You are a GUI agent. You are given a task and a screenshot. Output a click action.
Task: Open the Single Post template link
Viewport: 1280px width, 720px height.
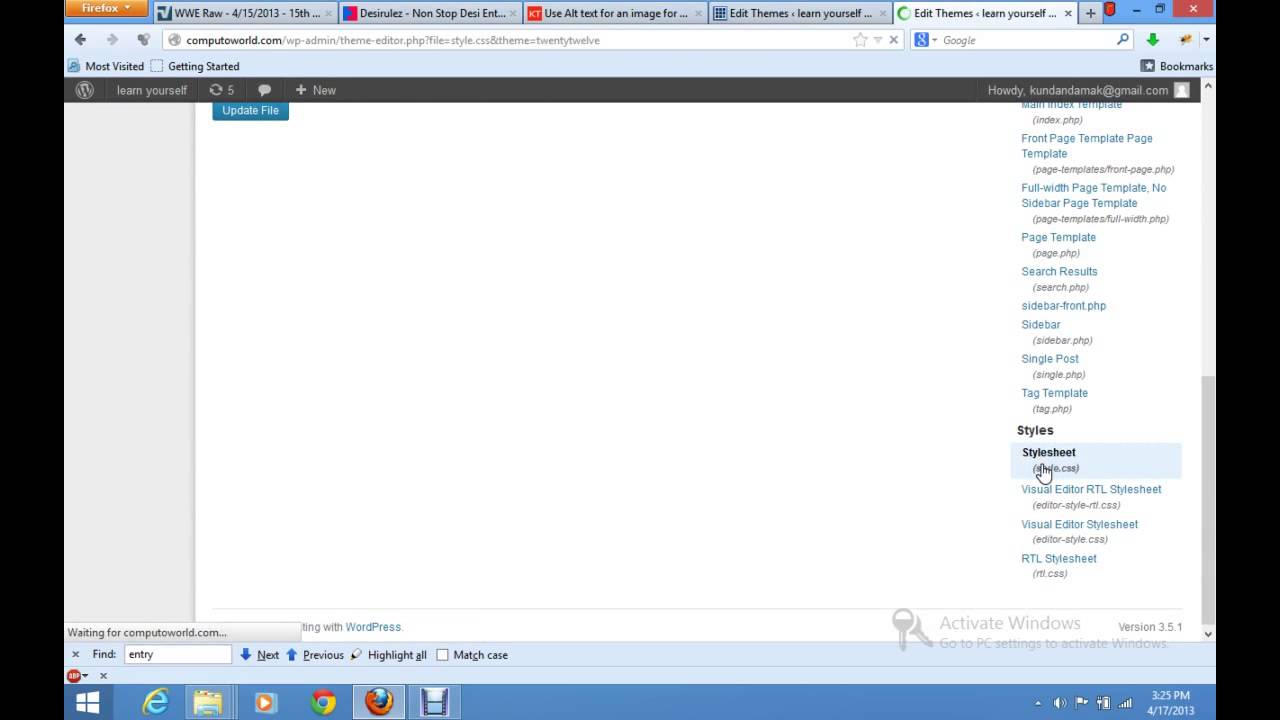pyautogui.click(x=1050, y=358)
